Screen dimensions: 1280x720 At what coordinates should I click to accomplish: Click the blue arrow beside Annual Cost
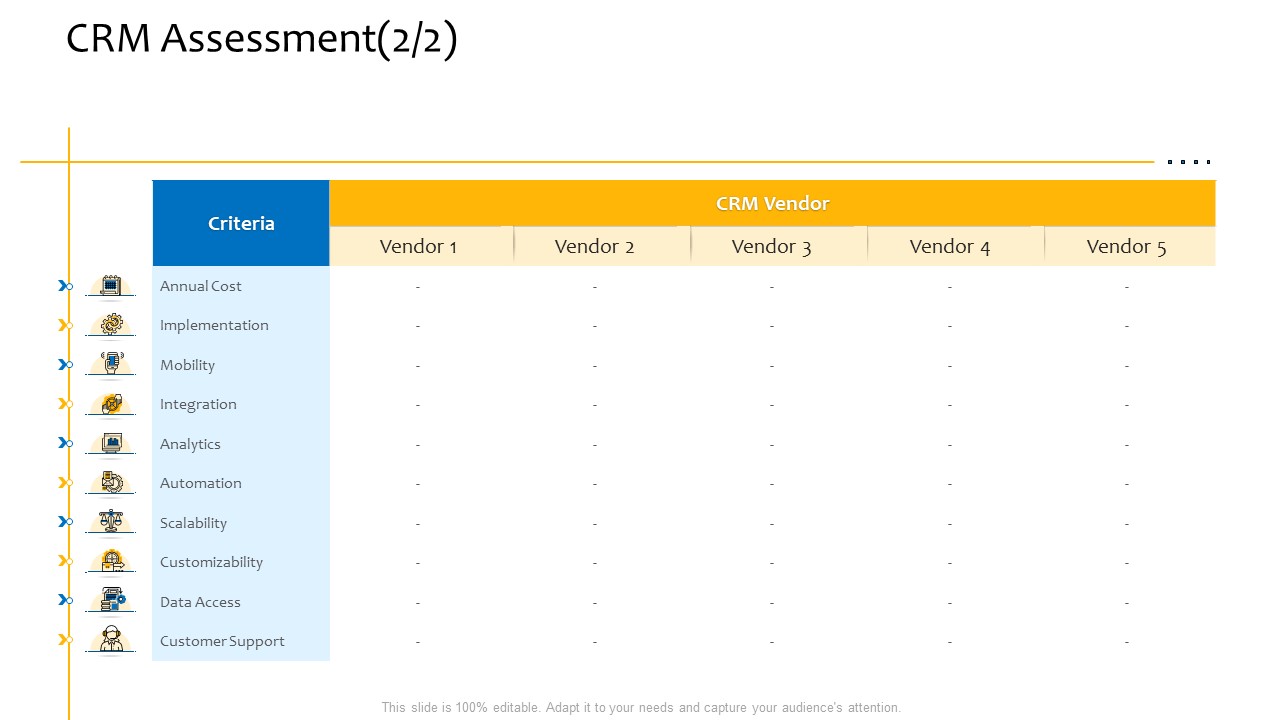click(x=65, y=286)
